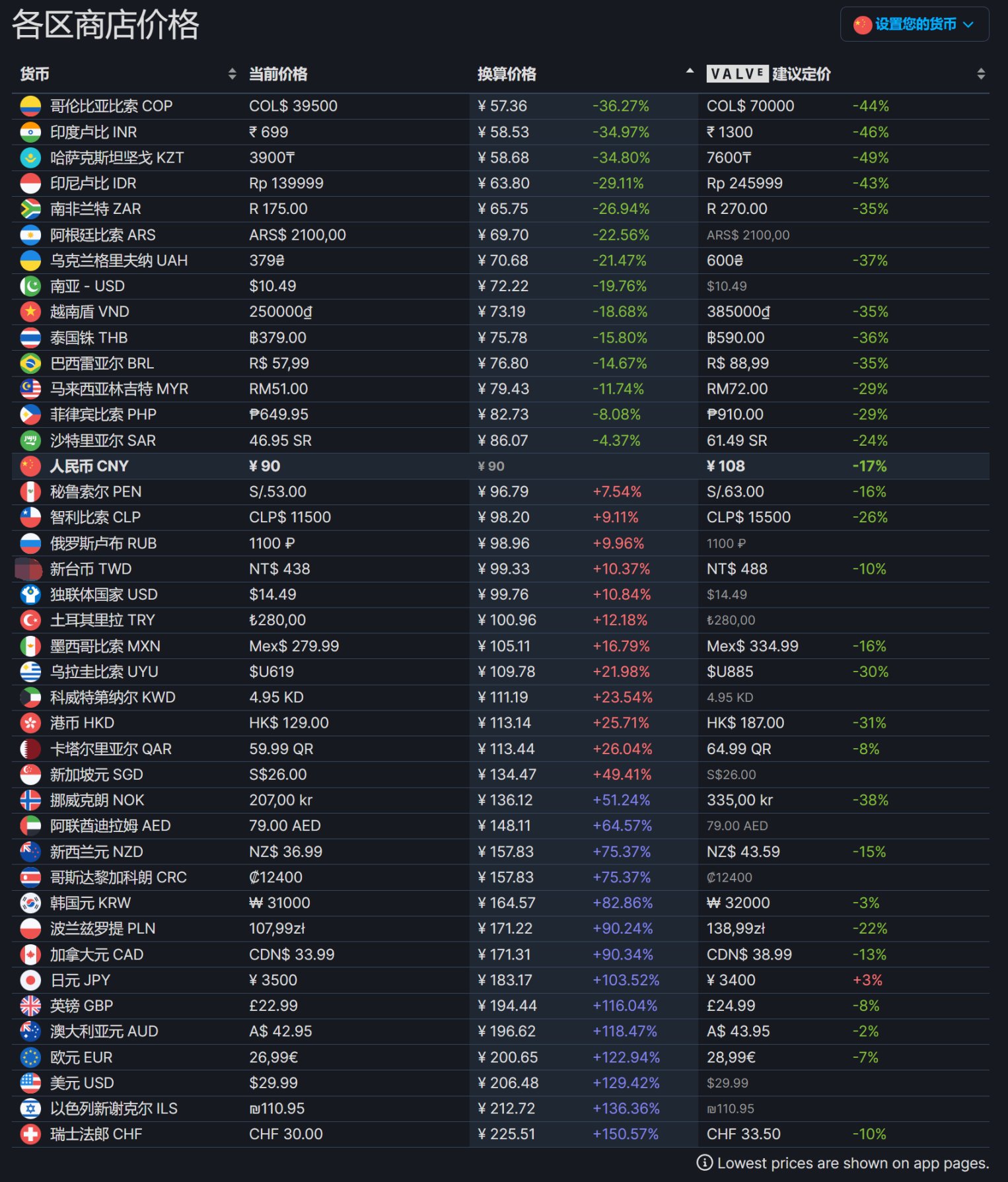1008x1182 pixels.
Task: Click the Indonesia flag icon for IDR
Action: 30,184
